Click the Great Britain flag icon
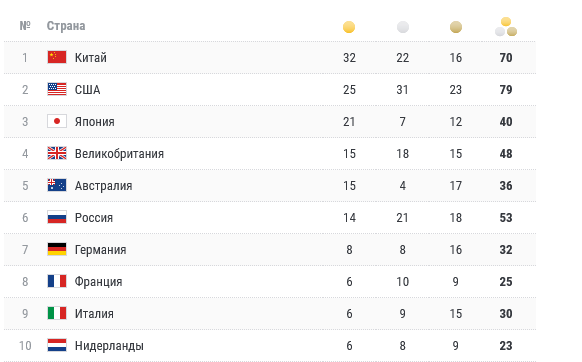582x362 pixels. point(57,153)
